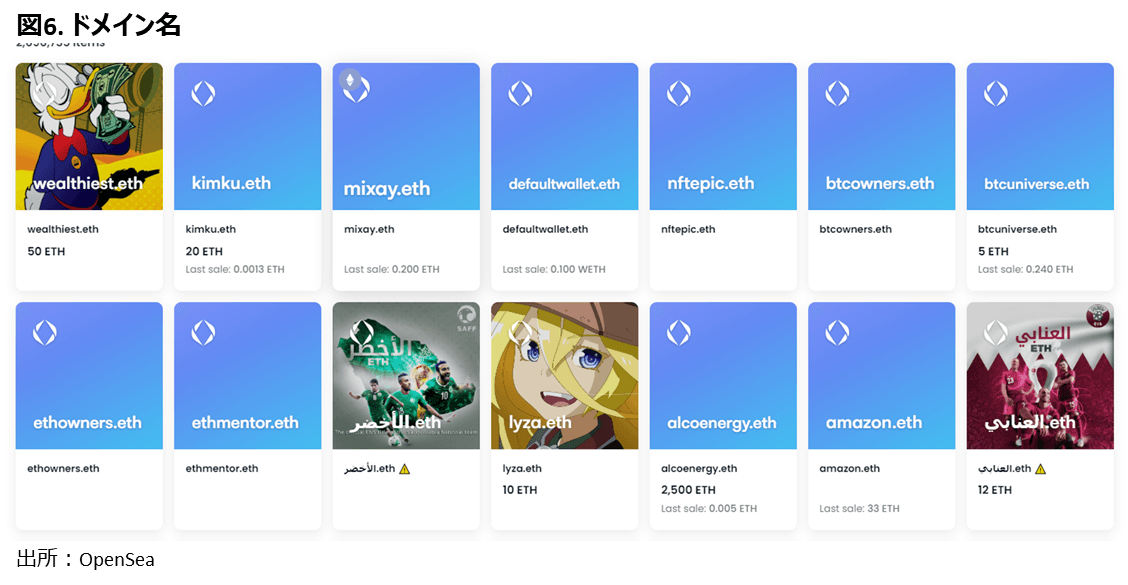Click the 2,500 ETH price on alcoenergy.eth
Image resolution: width=1128 pixels, height=585 pixels.
click(688, 490)
